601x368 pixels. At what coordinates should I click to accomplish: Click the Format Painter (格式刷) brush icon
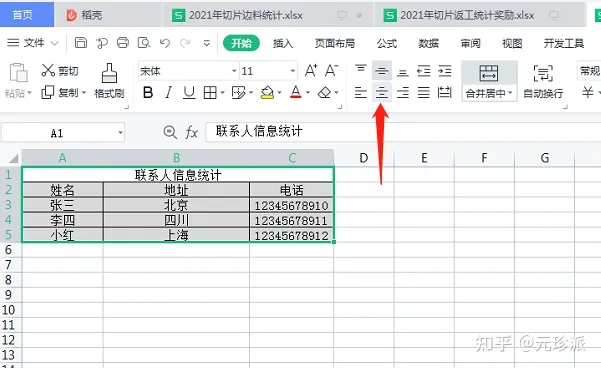[109, 73]
